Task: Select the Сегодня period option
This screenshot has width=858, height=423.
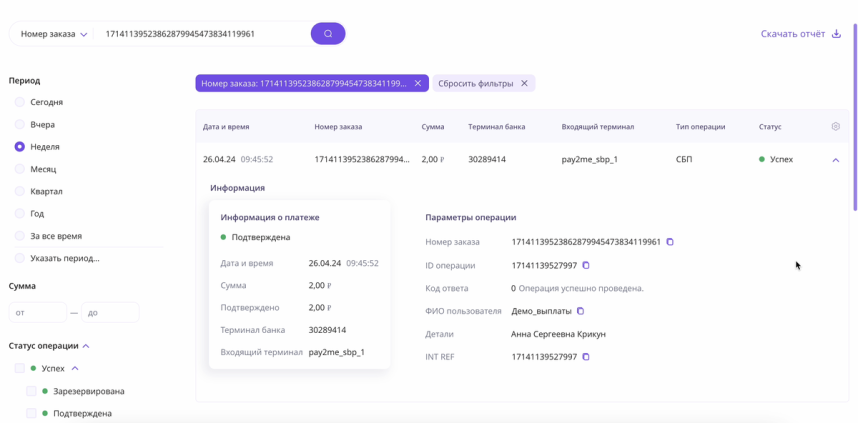Action: point(20,102)
